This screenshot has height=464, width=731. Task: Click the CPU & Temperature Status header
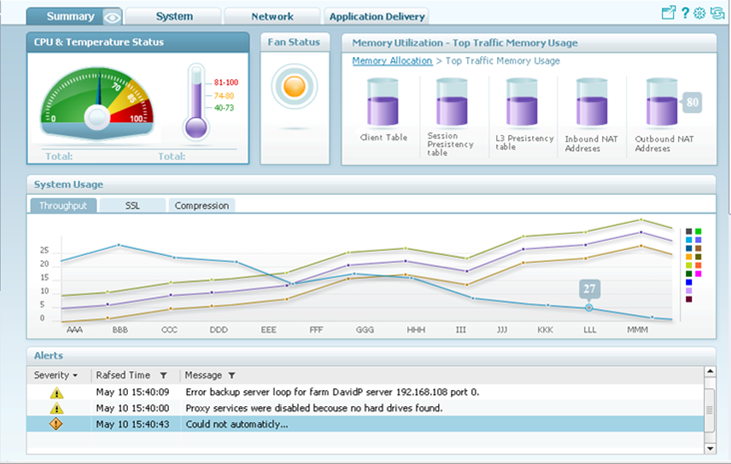click(138, 42)
